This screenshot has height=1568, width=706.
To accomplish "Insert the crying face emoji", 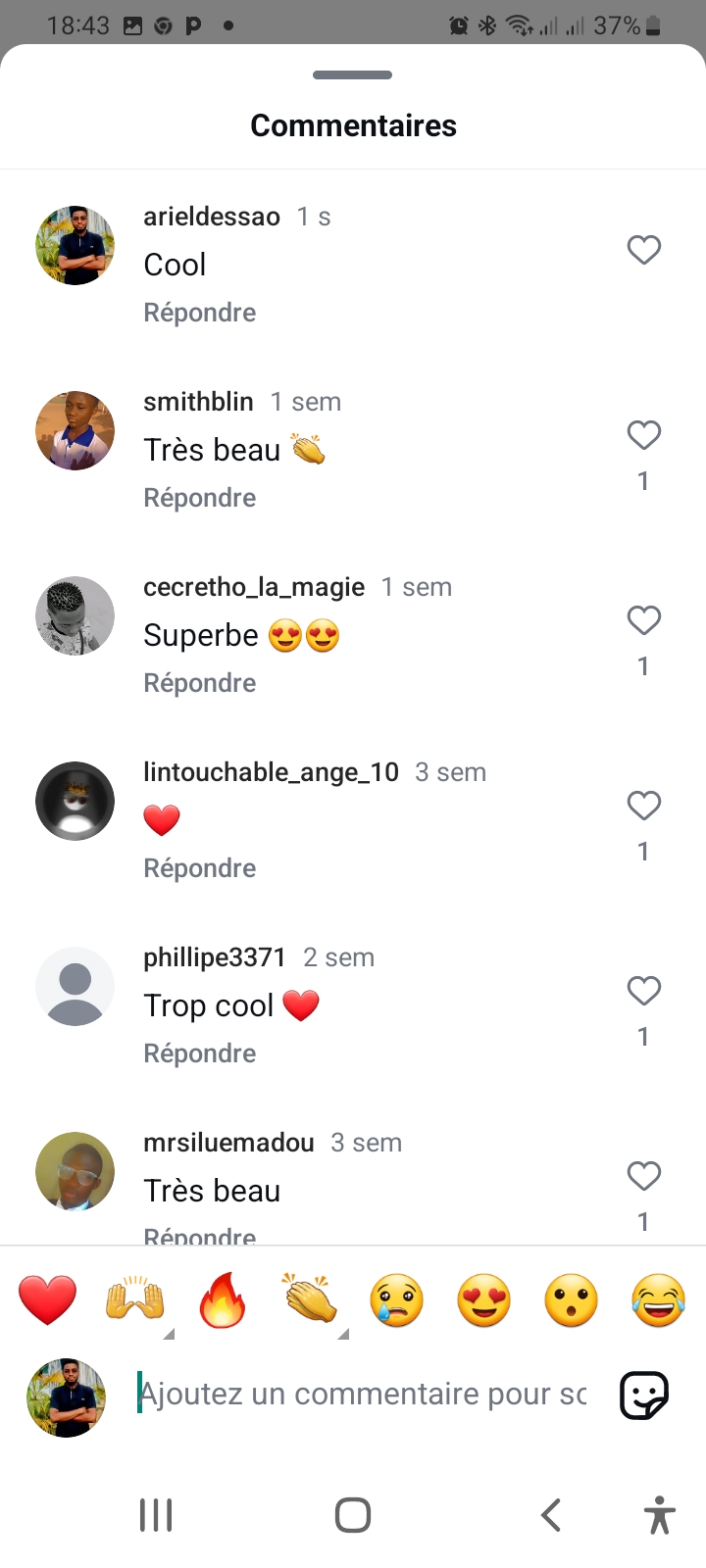I will tap(396, 1301).
